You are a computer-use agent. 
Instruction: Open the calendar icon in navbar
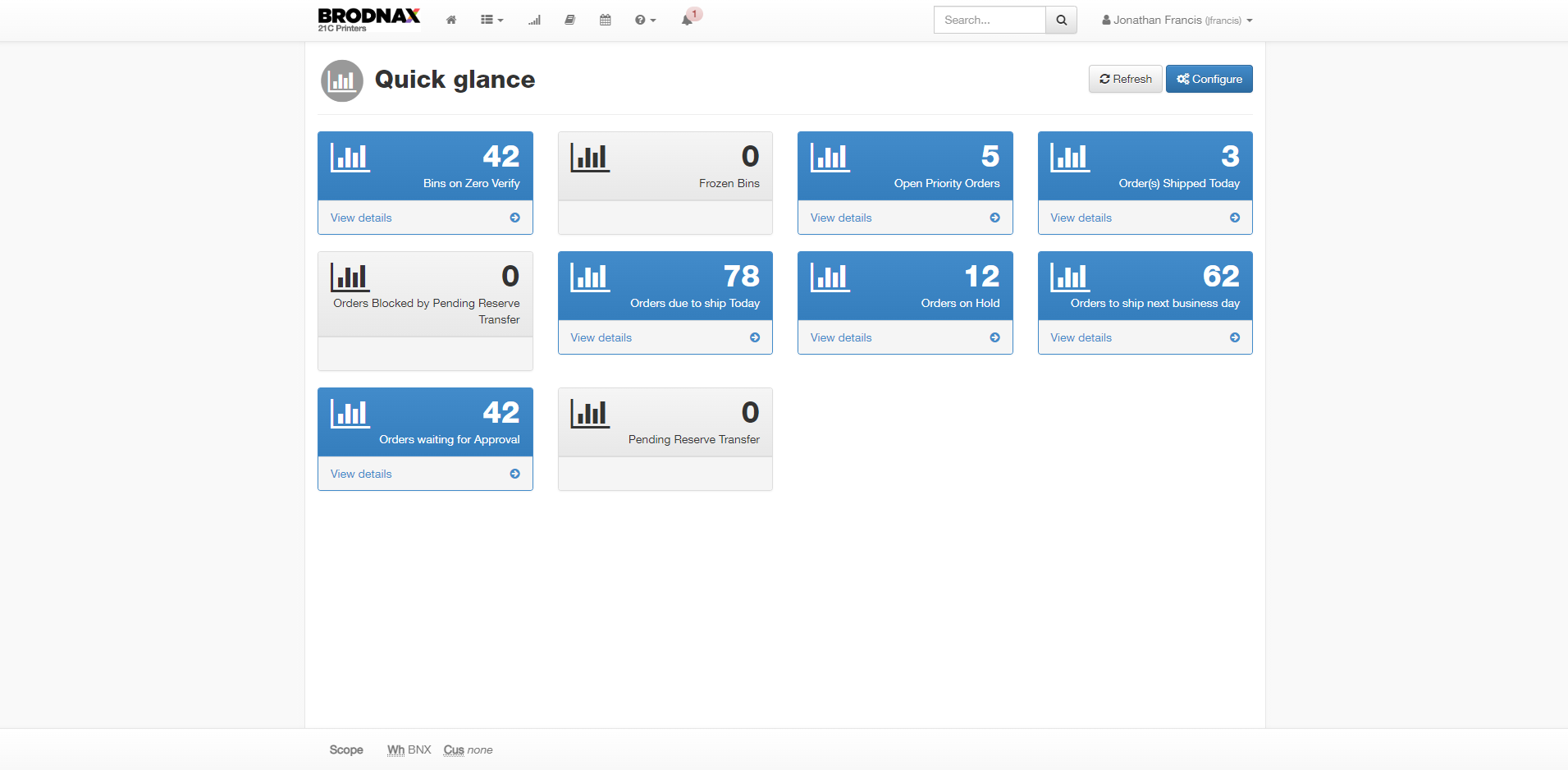(606, 21)
